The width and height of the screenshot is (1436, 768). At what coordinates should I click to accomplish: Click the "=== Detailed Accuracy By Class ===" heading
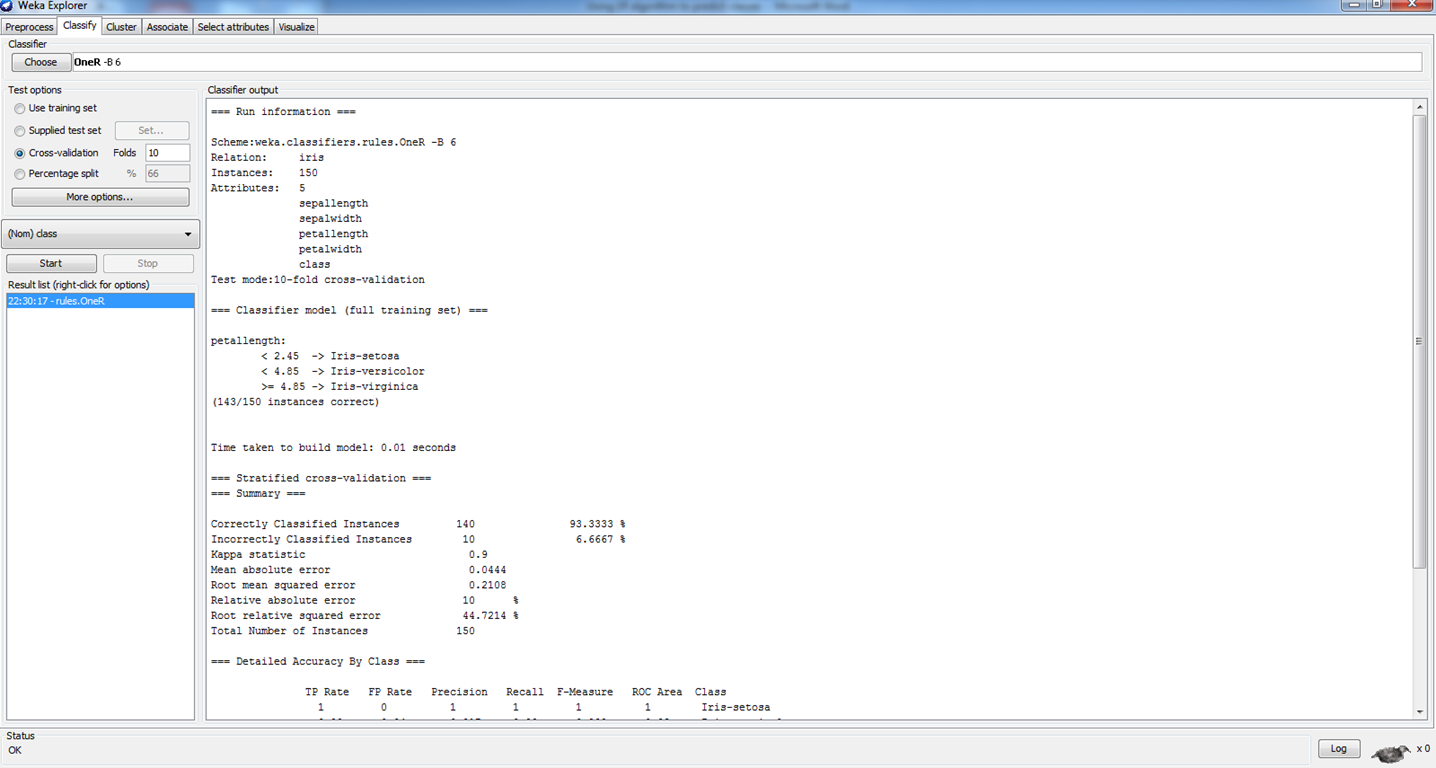pyautogui.click(x=318, y=662)
